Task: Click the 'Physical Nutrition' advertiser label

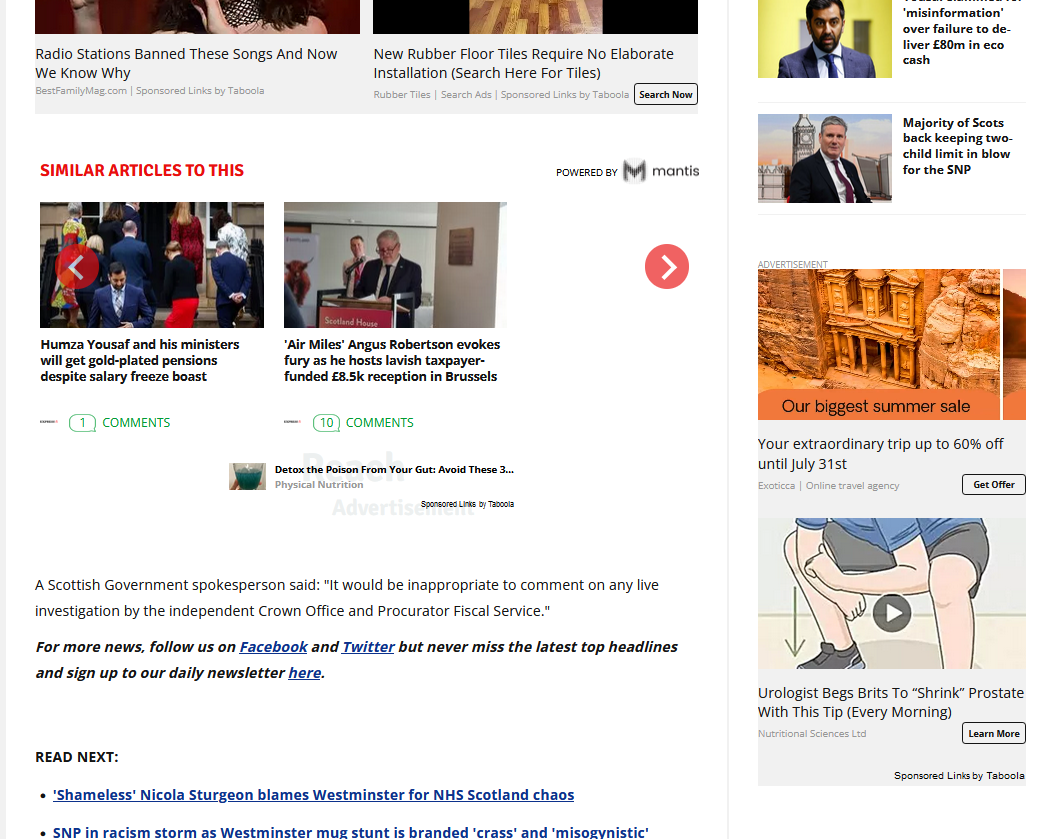Action: 319,485
